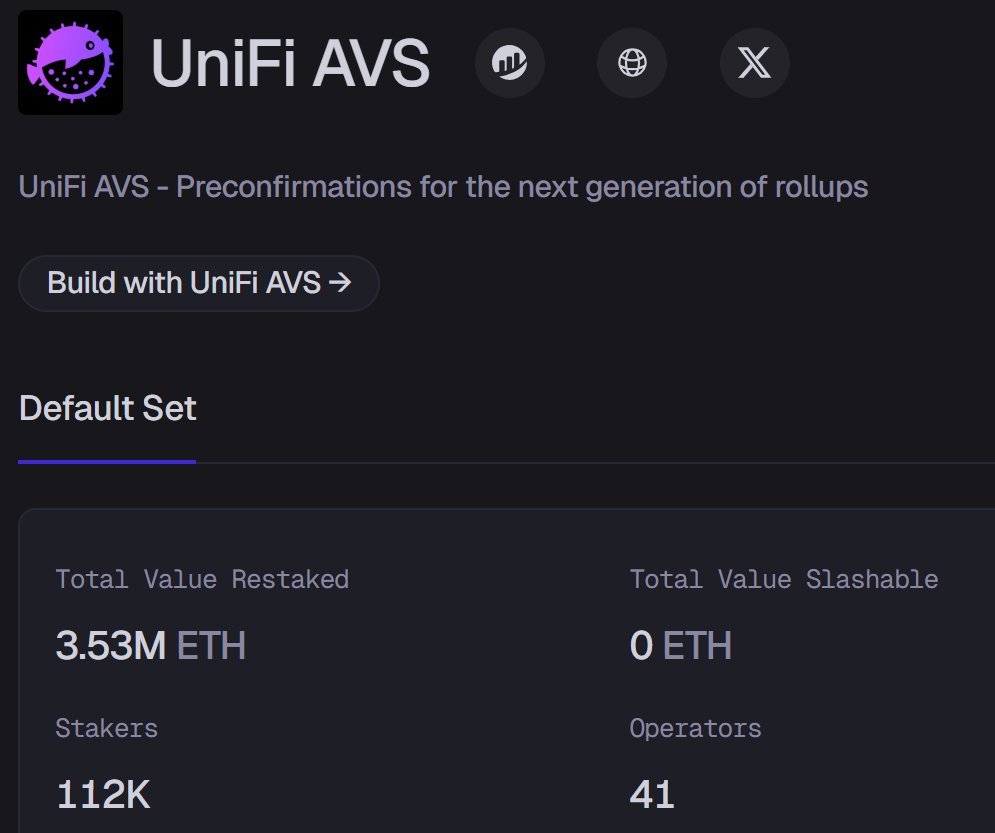Click the UniFi AVS title heading

coord(290,63)
